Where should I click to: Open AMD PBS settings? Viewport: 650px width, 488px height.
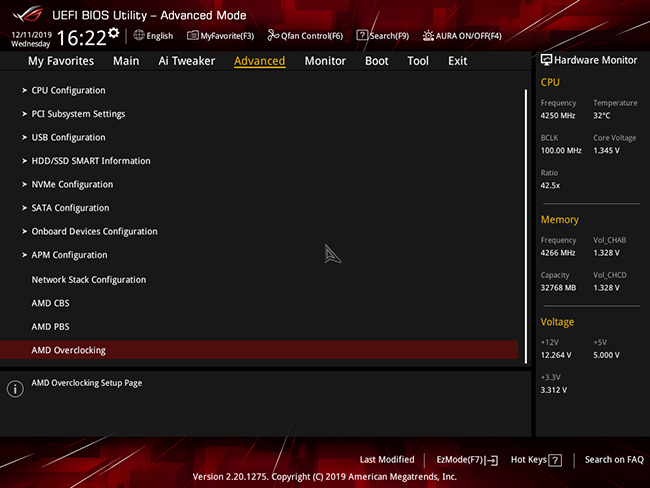click(x=51, y=327)
